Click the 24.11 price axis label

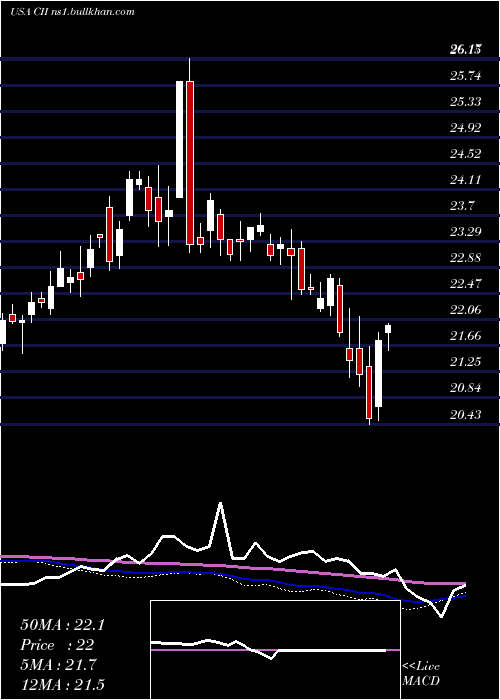tap(466, 180)
